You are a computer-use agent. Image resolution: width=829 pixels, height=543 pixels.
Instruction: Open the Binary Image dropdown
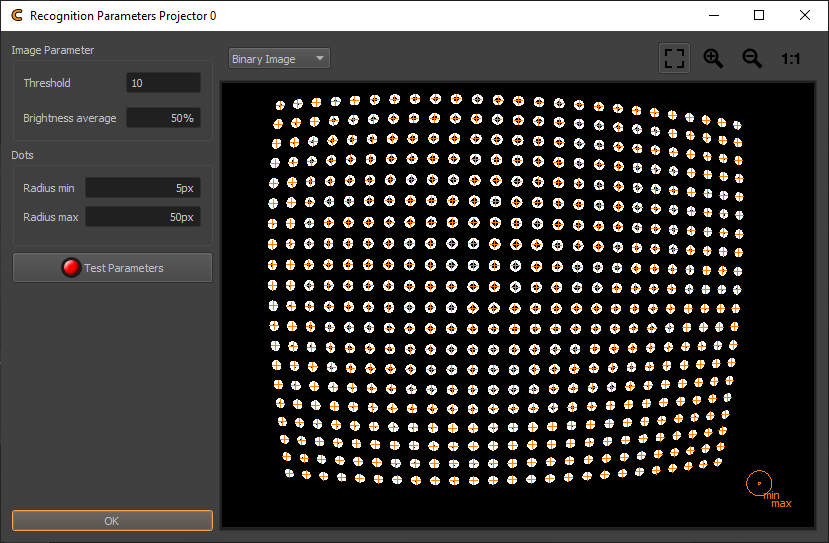pos(279,59)
